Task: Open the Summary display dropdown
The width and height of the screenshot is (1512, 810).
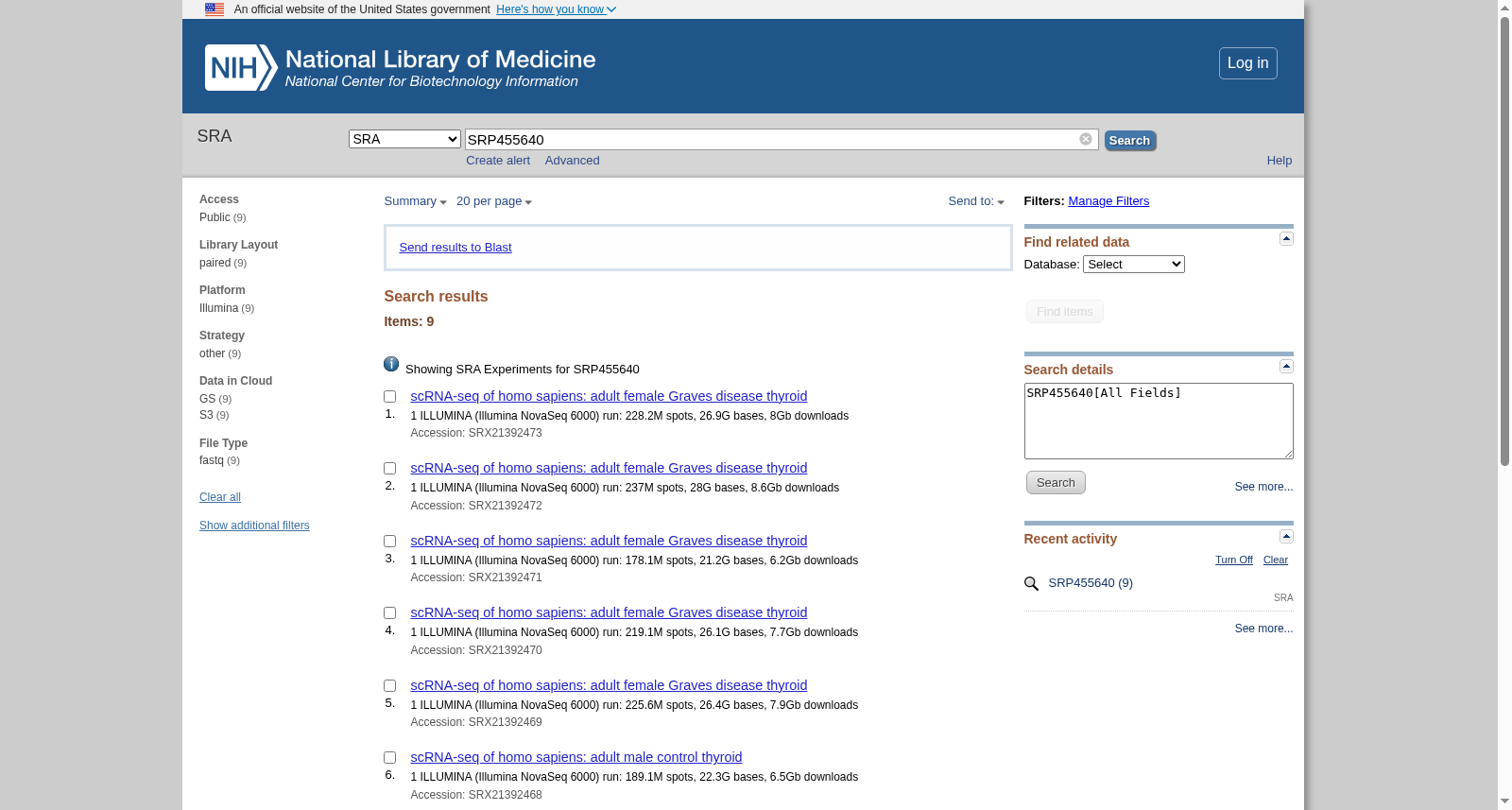Action: pos(415,201)
